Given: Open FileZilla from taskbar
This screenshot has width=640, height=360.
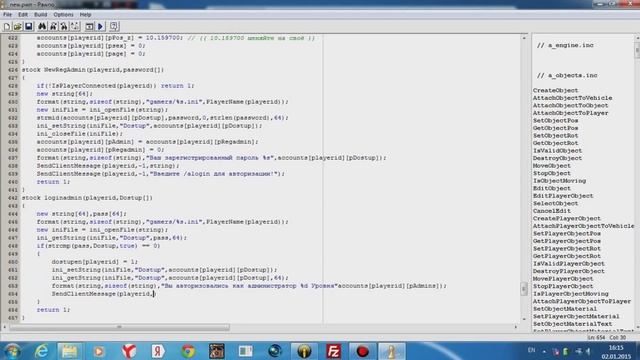Looking at the screenshot, I should 333,351.
